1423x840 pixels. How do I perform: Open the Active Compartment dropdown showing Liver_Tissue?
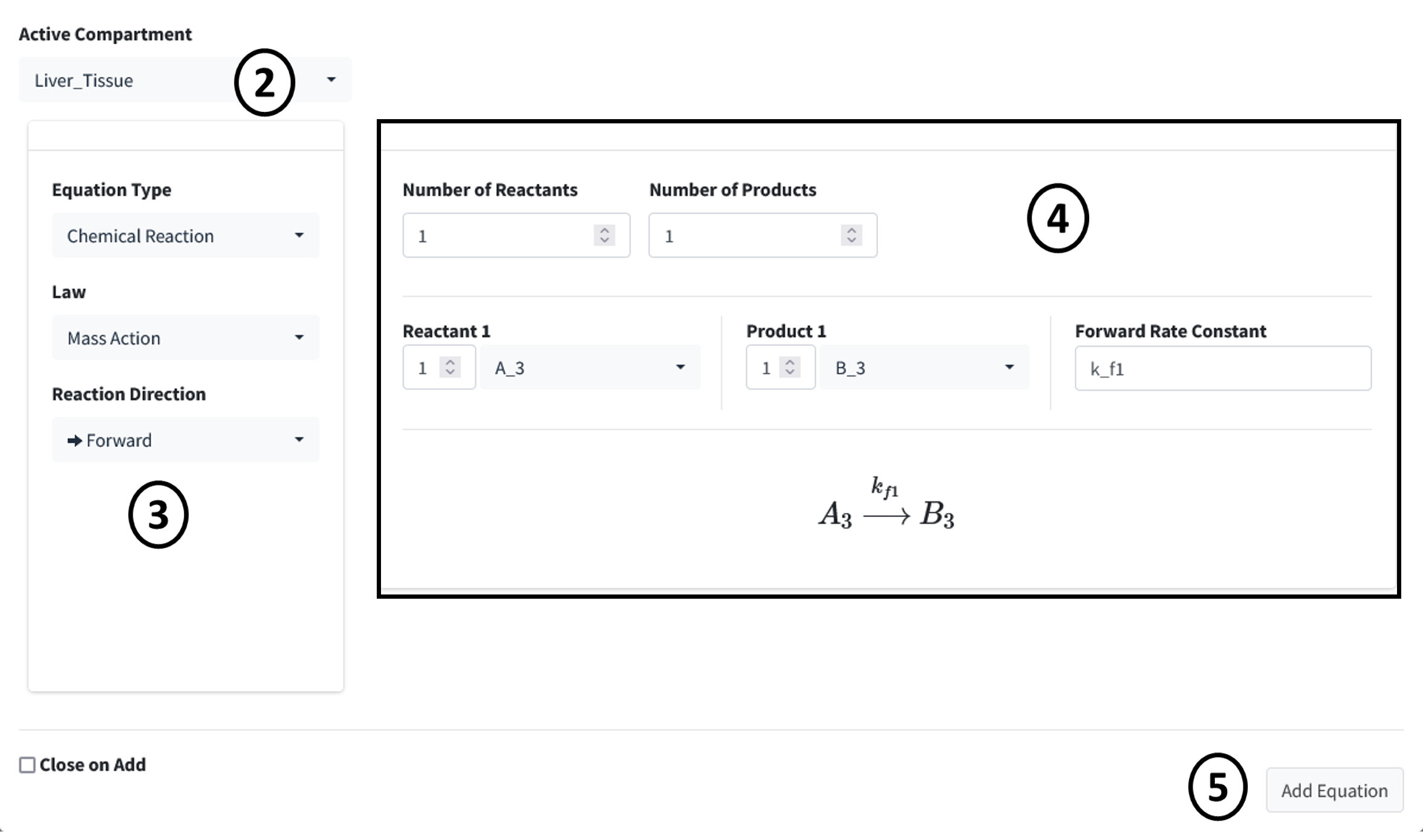(185, 80)
